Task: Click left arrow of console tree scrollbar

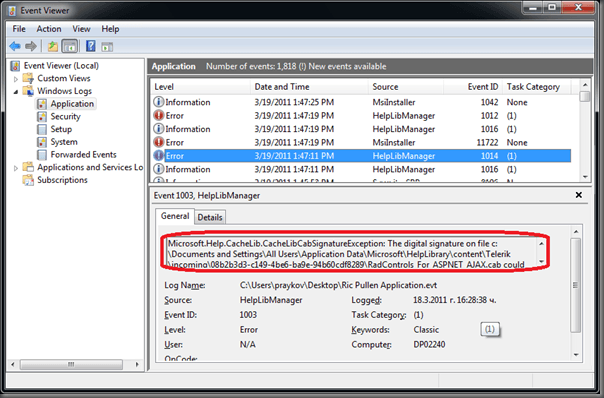Action: [x=13, y=364]
